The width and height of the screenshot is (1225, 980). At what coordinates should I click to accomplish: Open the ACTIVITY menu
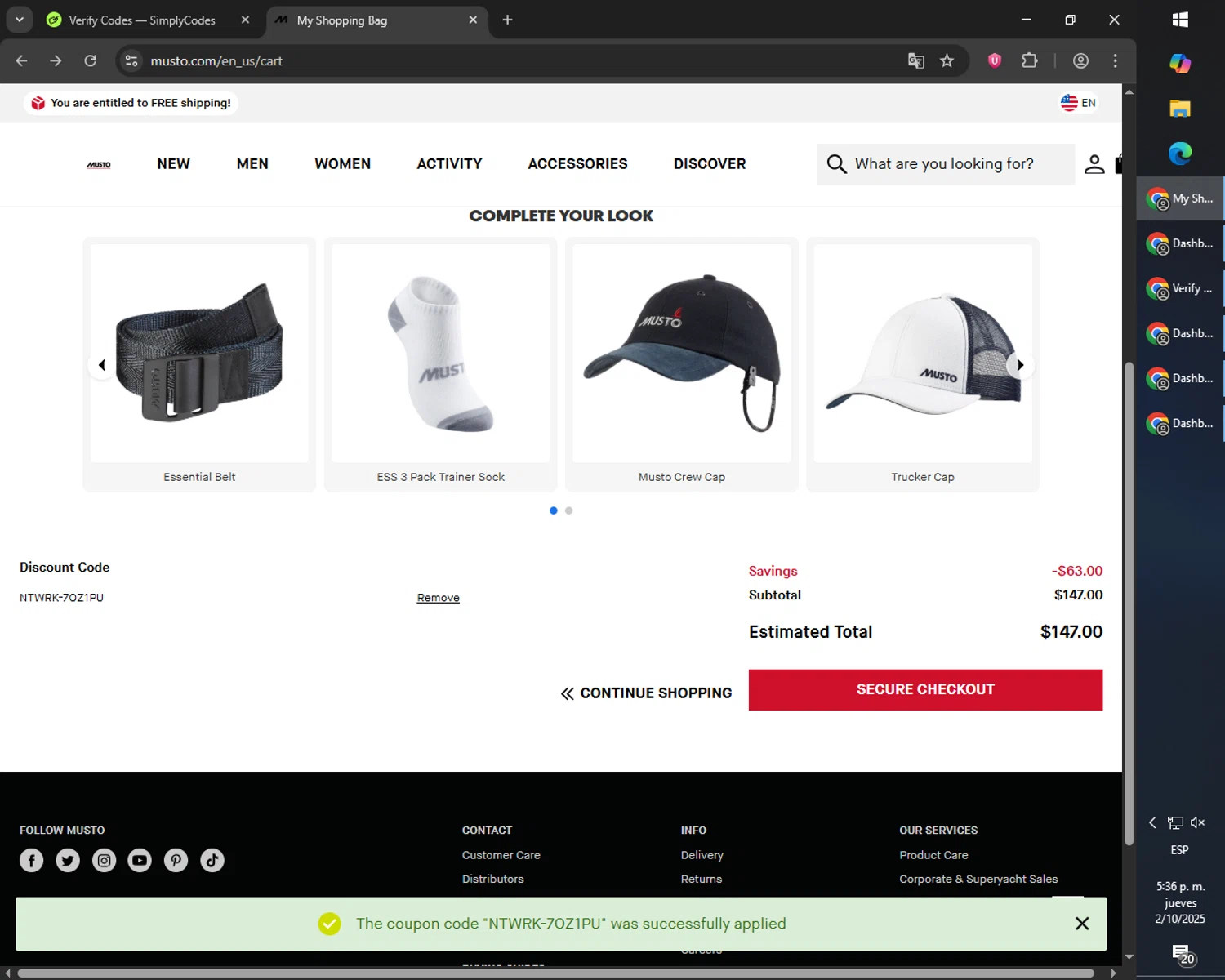449,164
